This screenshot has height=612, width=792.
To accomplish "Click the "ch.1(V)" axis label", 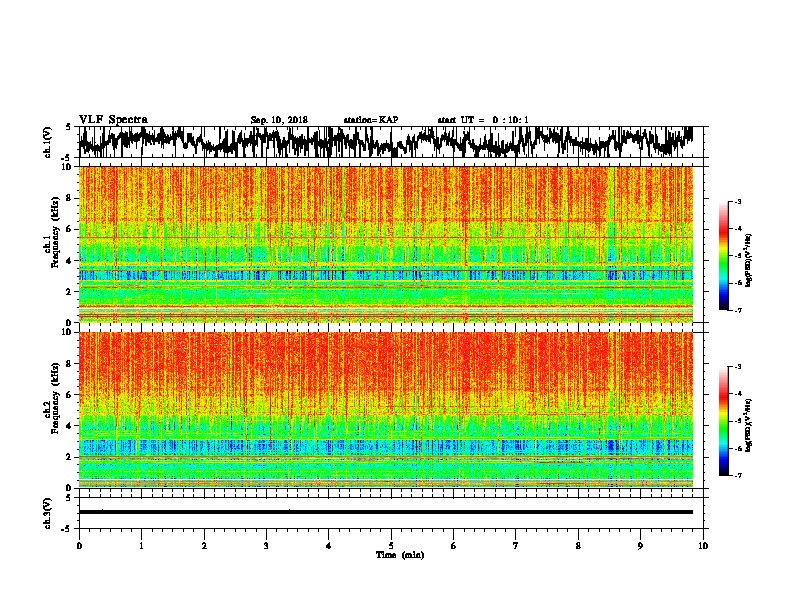I will point(48,142).
